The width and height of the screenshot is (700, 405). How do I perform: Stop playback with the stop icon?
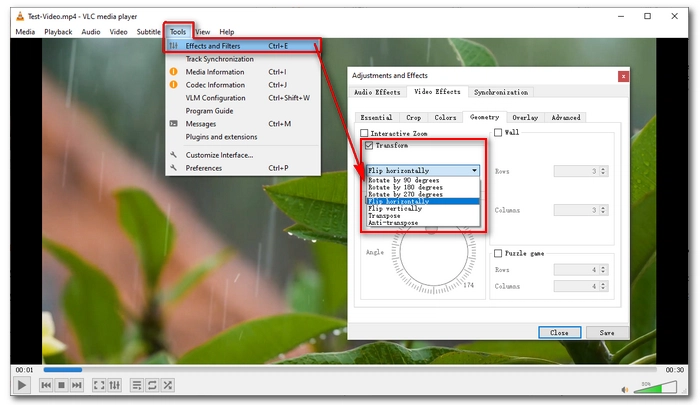pos(62,385)
